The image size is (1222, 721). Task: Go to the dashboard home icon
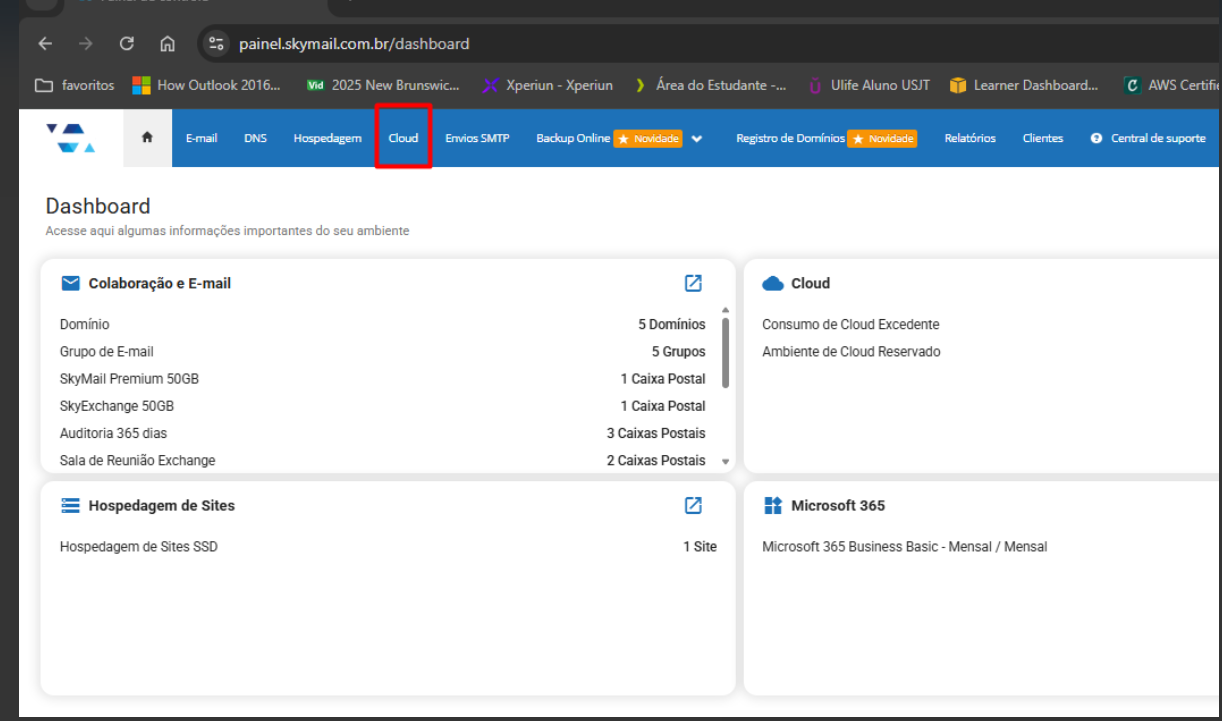pyautogui.click(x=147, y=138)
